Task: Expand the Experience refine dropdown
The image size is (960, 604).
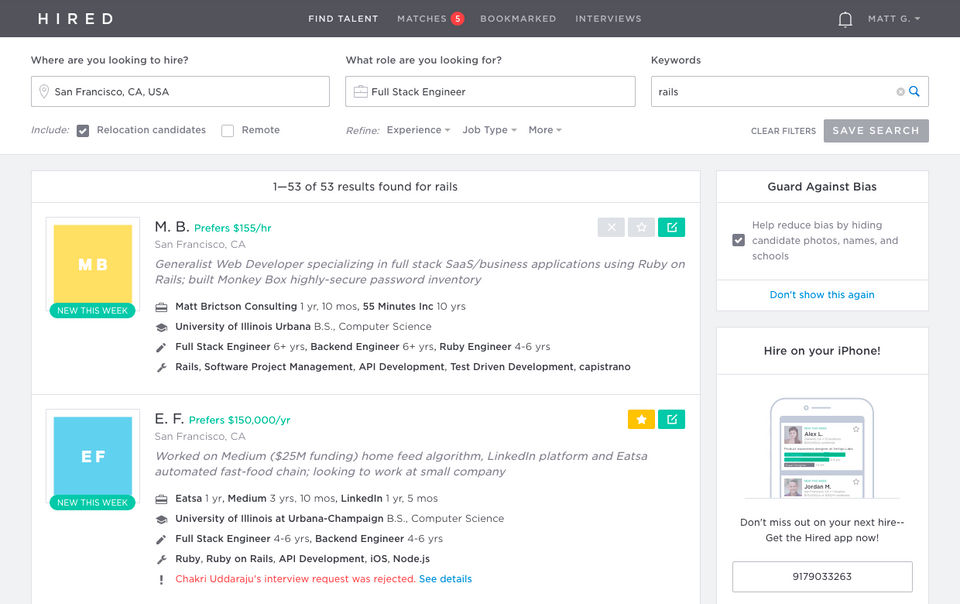Action: point(418,130)
